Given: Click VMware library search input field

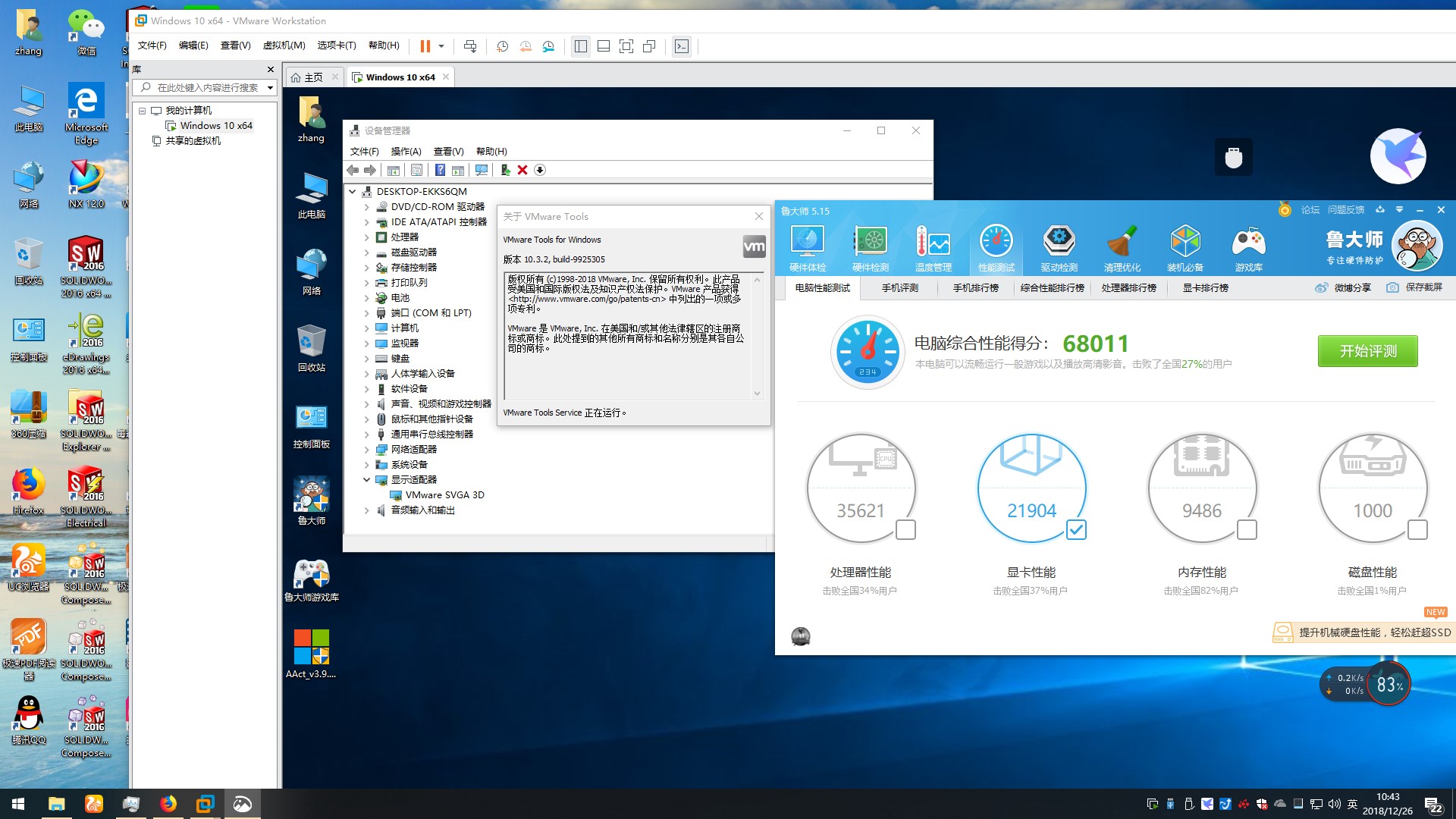Looking at the screenshot, I should [x=206, y=88].
